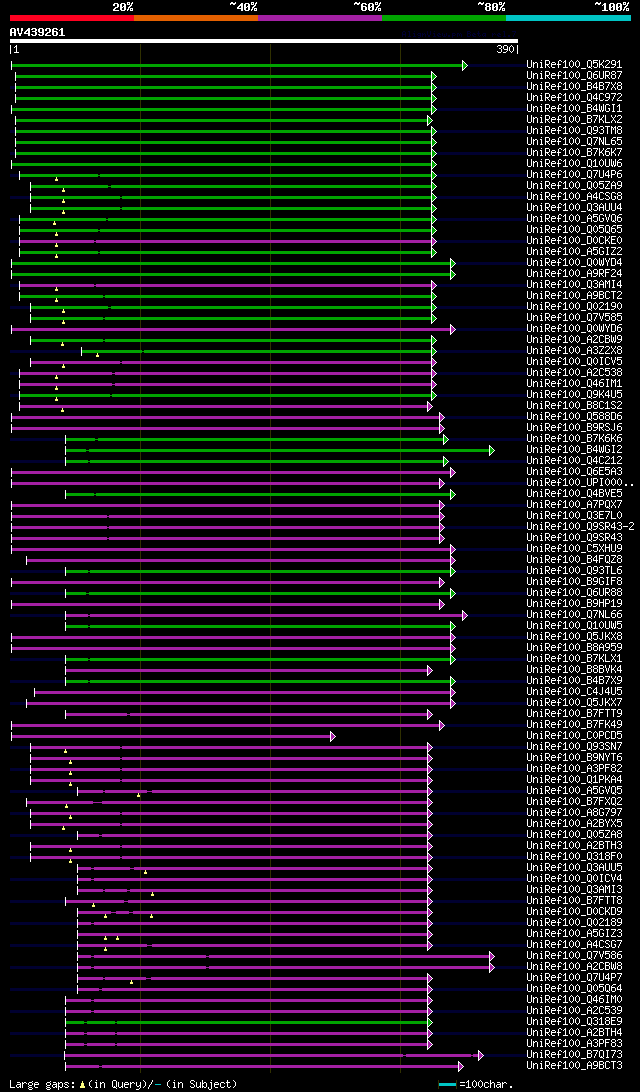The image size is (640, 1092).
Task: Select hit label UniRef100_C5XHU9
Action: 575,548
